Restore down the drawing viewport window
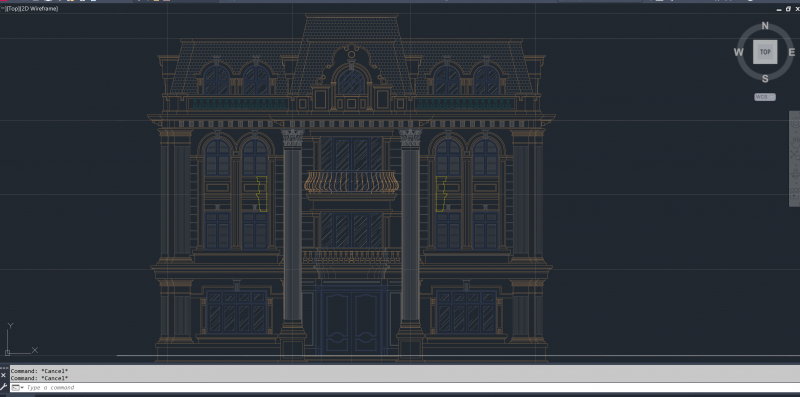 [788, 9]
